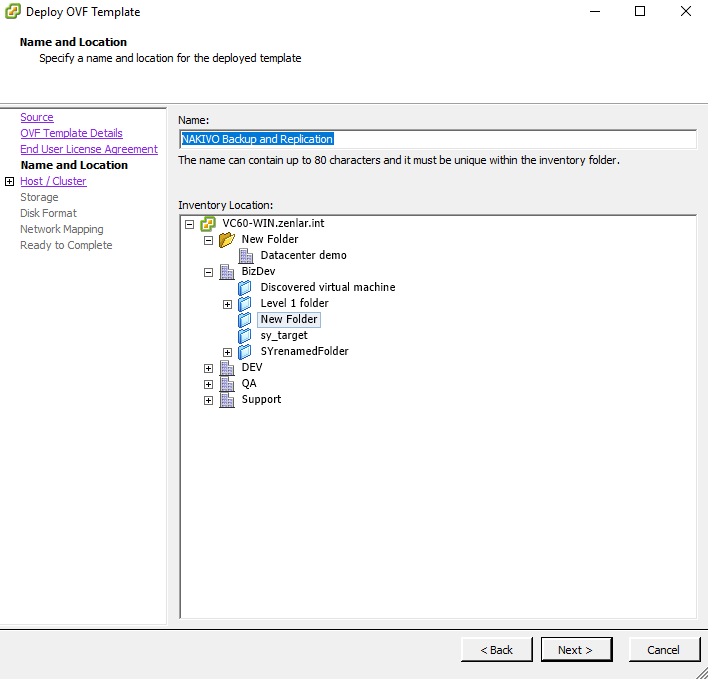Select the Support datacenter label
The image size is (708, 679).
click(x=261, y=400)
